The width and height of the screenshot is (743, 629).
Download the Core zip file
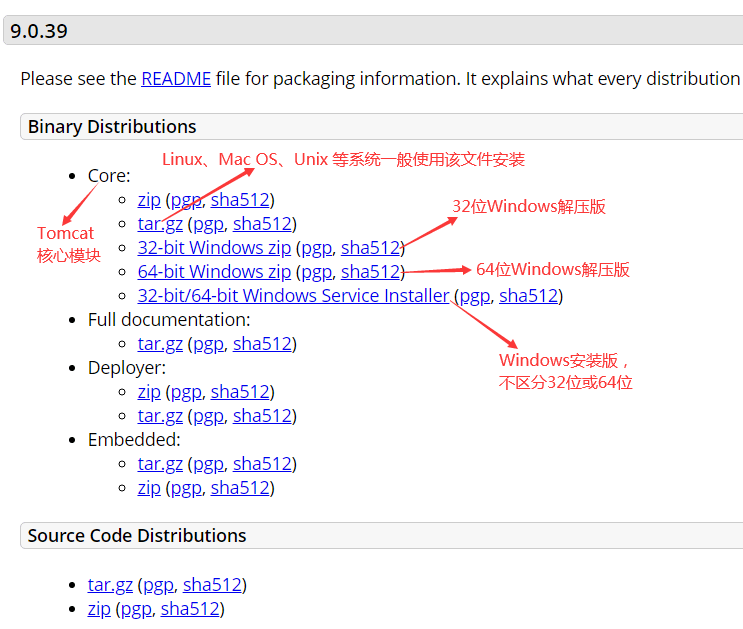149,200
